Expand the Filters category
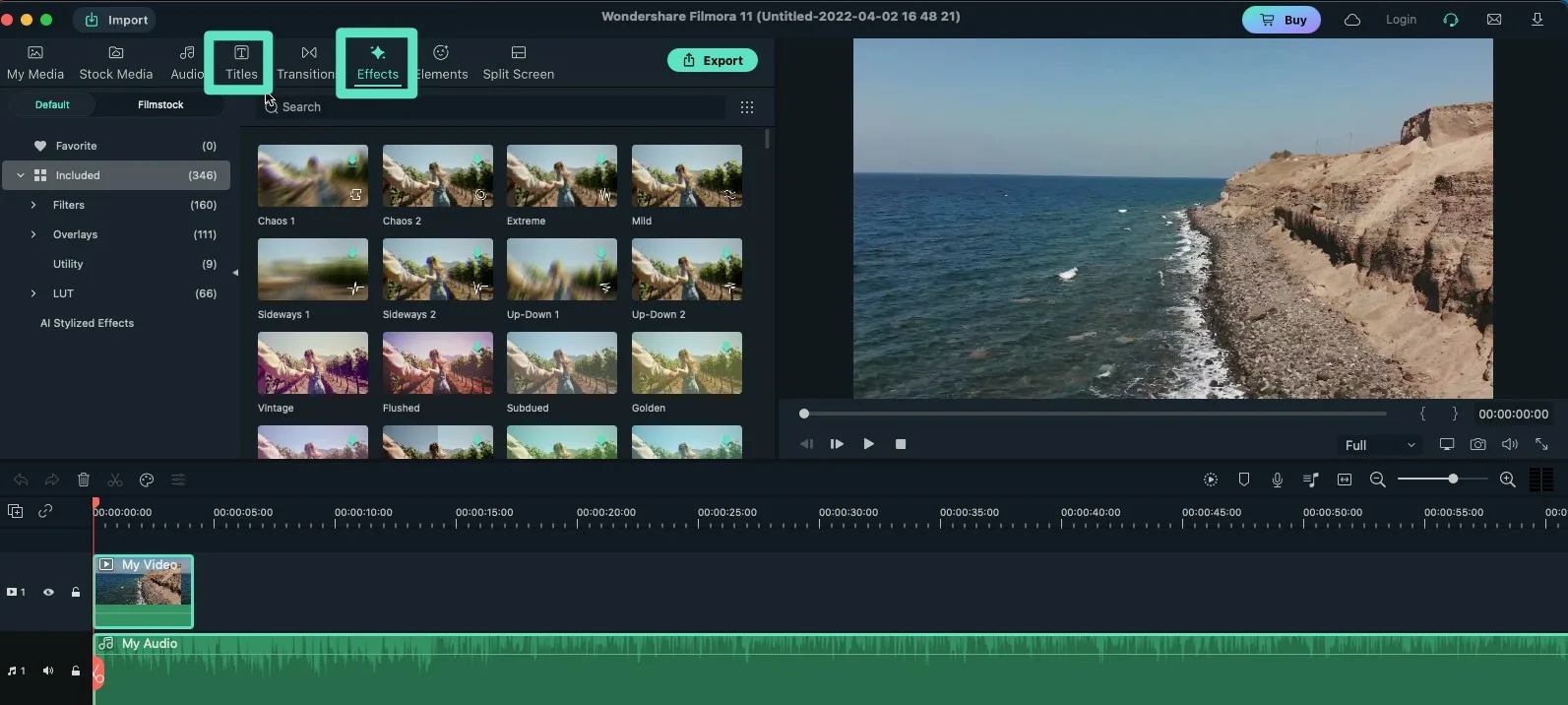Viewport: 1568px width, 705px height. tap(32, 205)
